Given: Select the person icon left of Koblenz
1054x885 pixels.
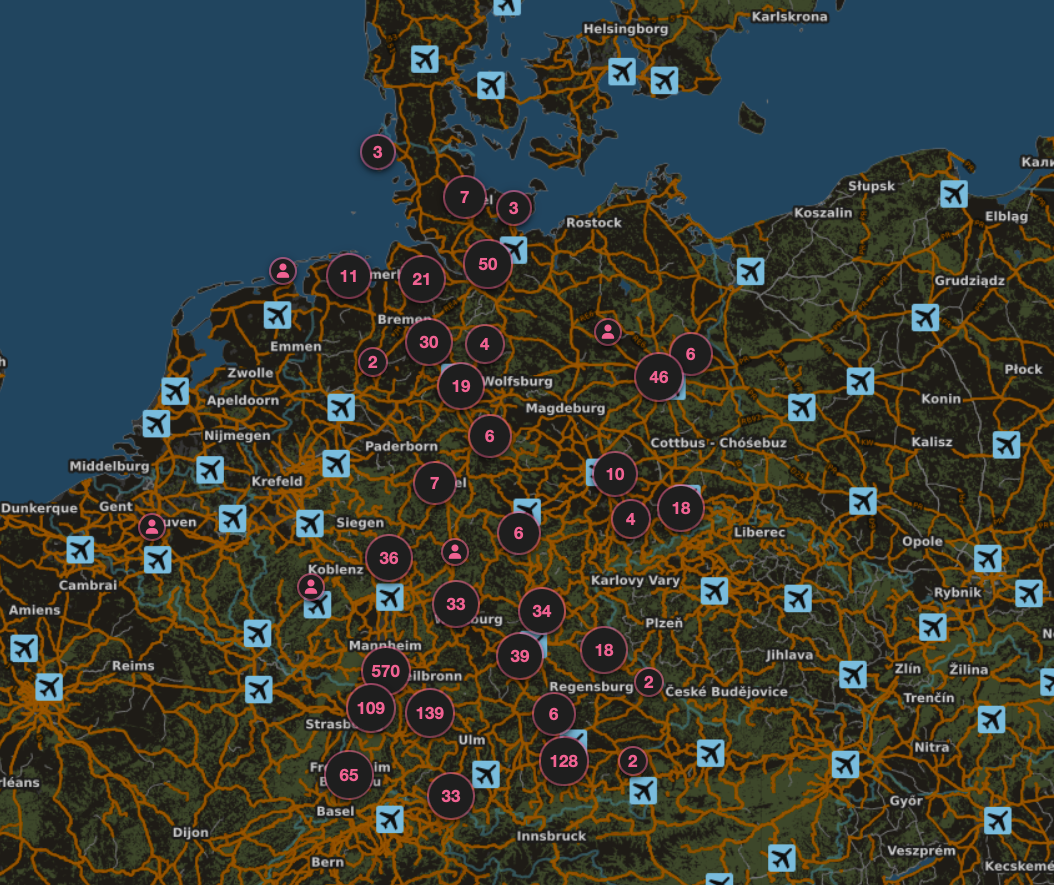Looking at the screenshot, I should pos(311,586).
